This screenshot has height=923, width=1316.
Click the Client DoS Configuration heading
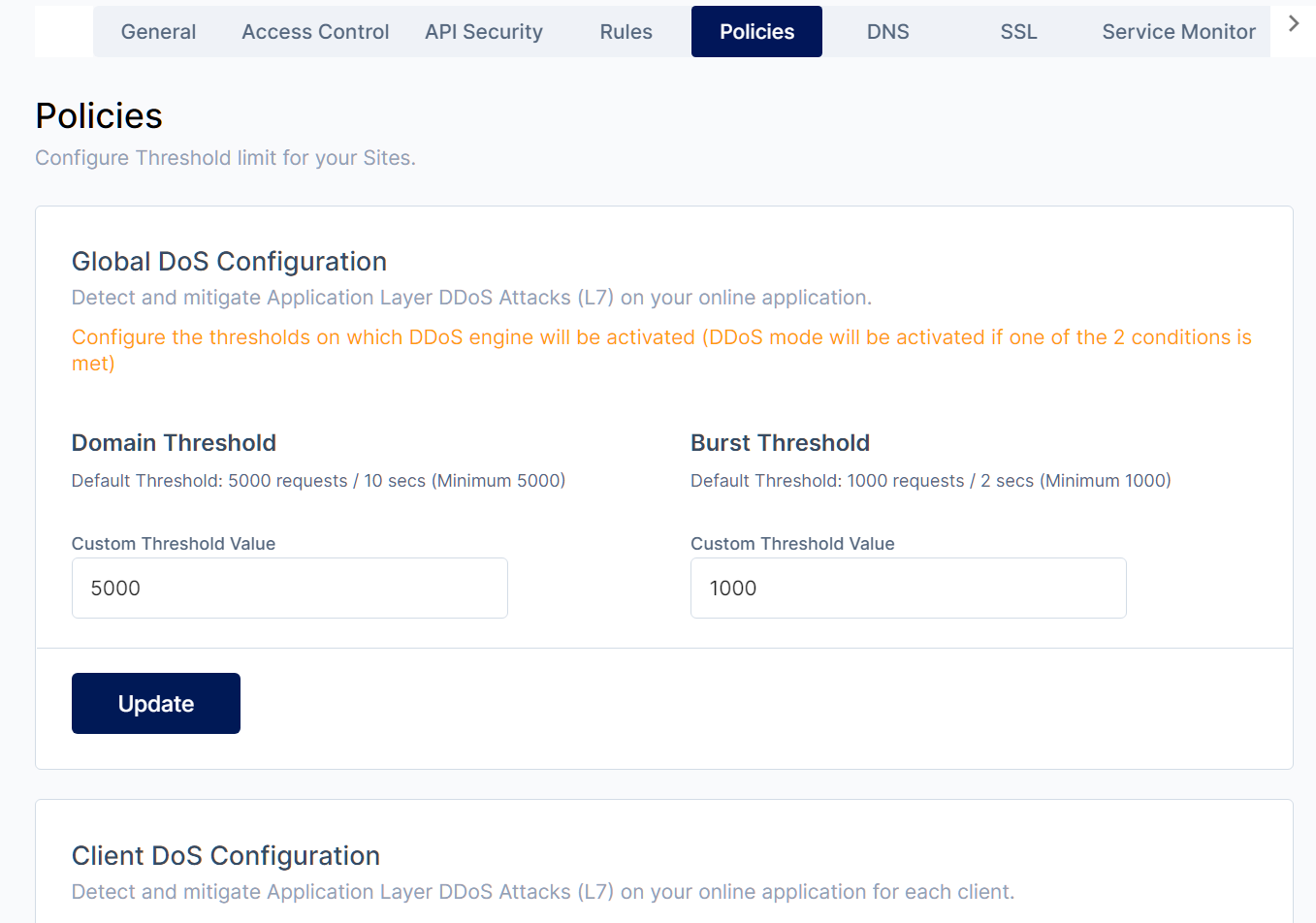tap(226, 856)
